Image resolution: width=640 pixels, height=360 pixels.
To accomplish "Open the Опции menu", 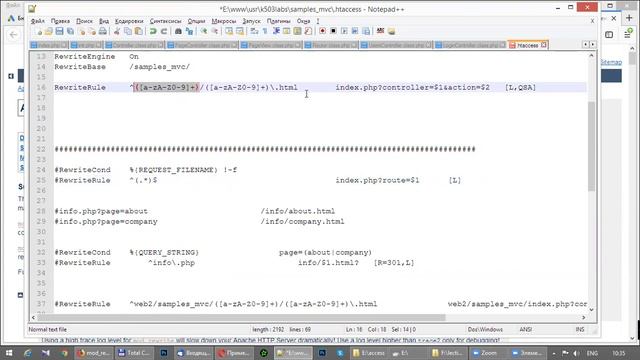I will point(196,21).
